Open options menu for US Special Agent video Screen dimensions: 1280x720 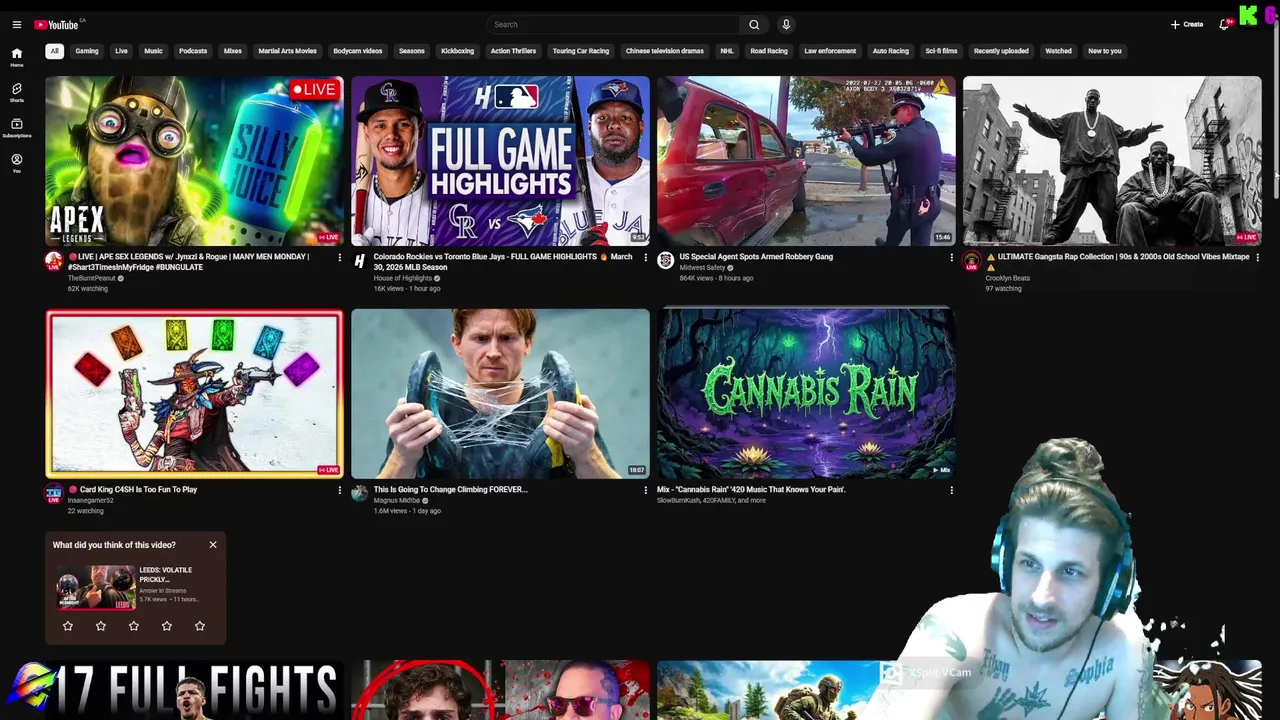[x=951, y=258]
